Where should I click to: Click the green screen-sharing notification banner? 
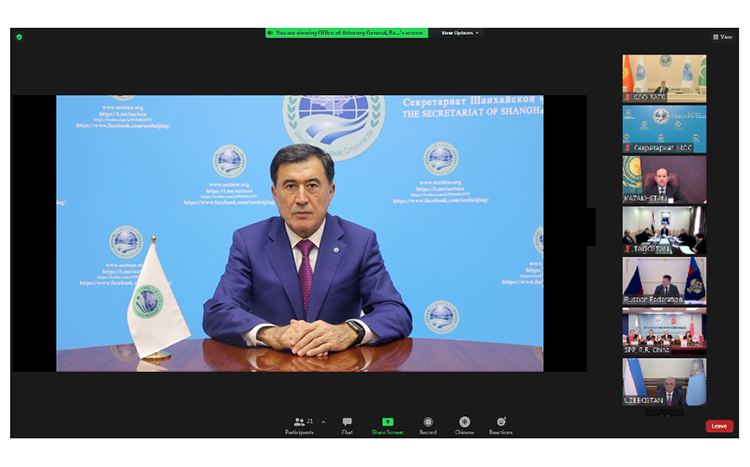point(346,33)
